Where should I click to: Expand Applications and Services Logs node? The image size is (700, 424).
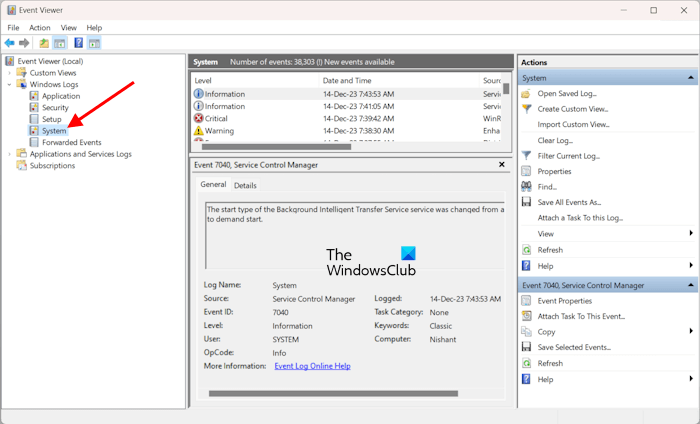tap(9, 154)
